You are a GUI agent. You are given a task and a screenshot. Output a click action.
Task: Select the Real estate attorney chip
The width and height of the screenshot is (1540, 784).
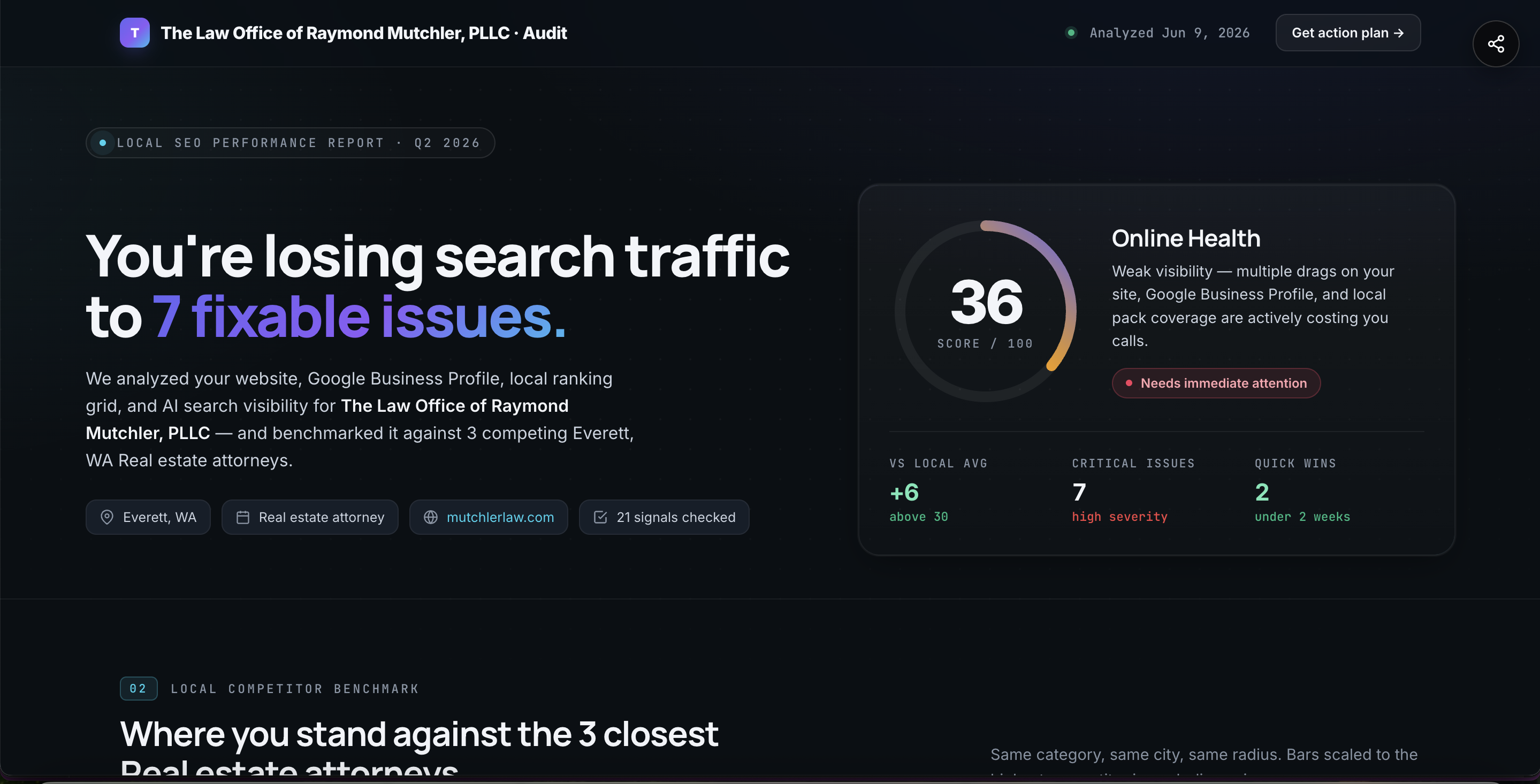310,517
